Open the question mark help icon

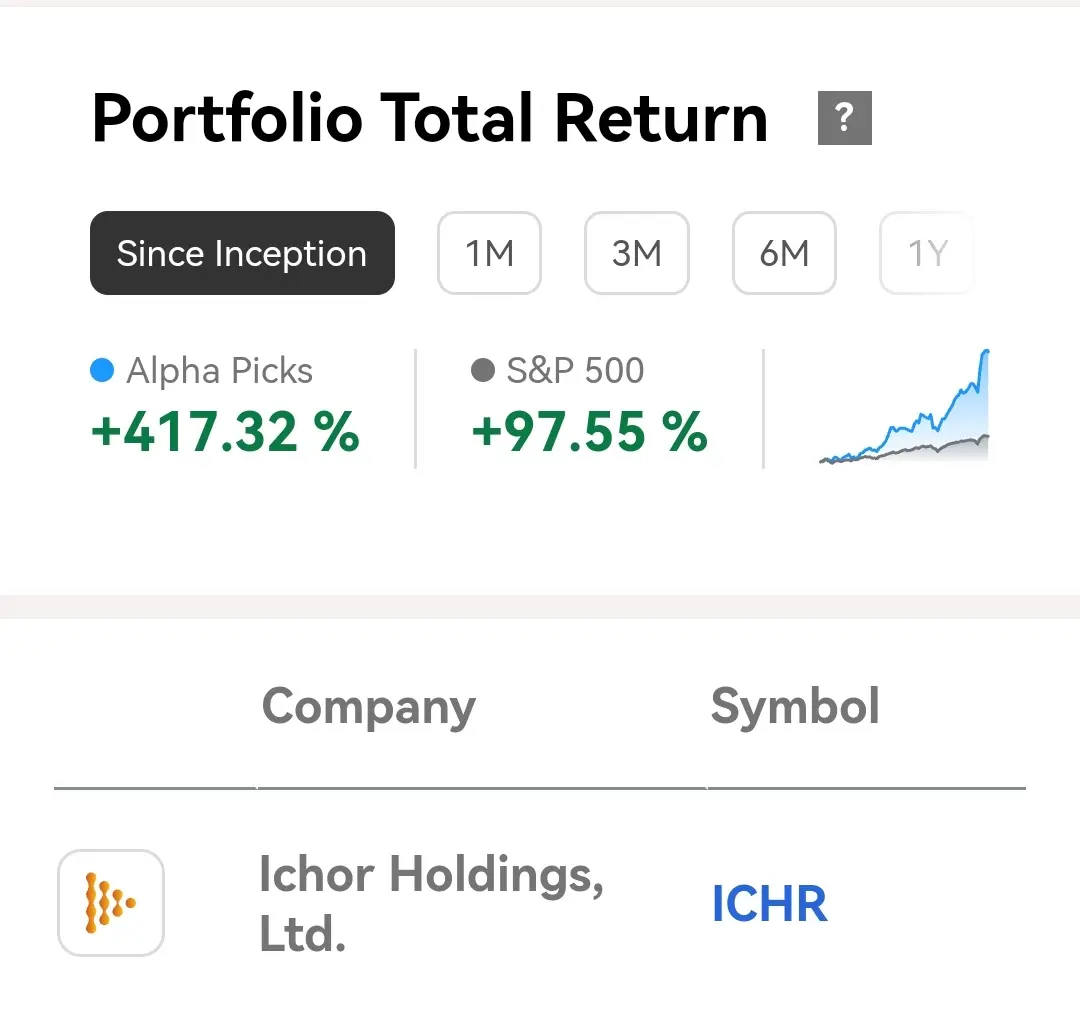pyautogui.click(x=844, y=118)
